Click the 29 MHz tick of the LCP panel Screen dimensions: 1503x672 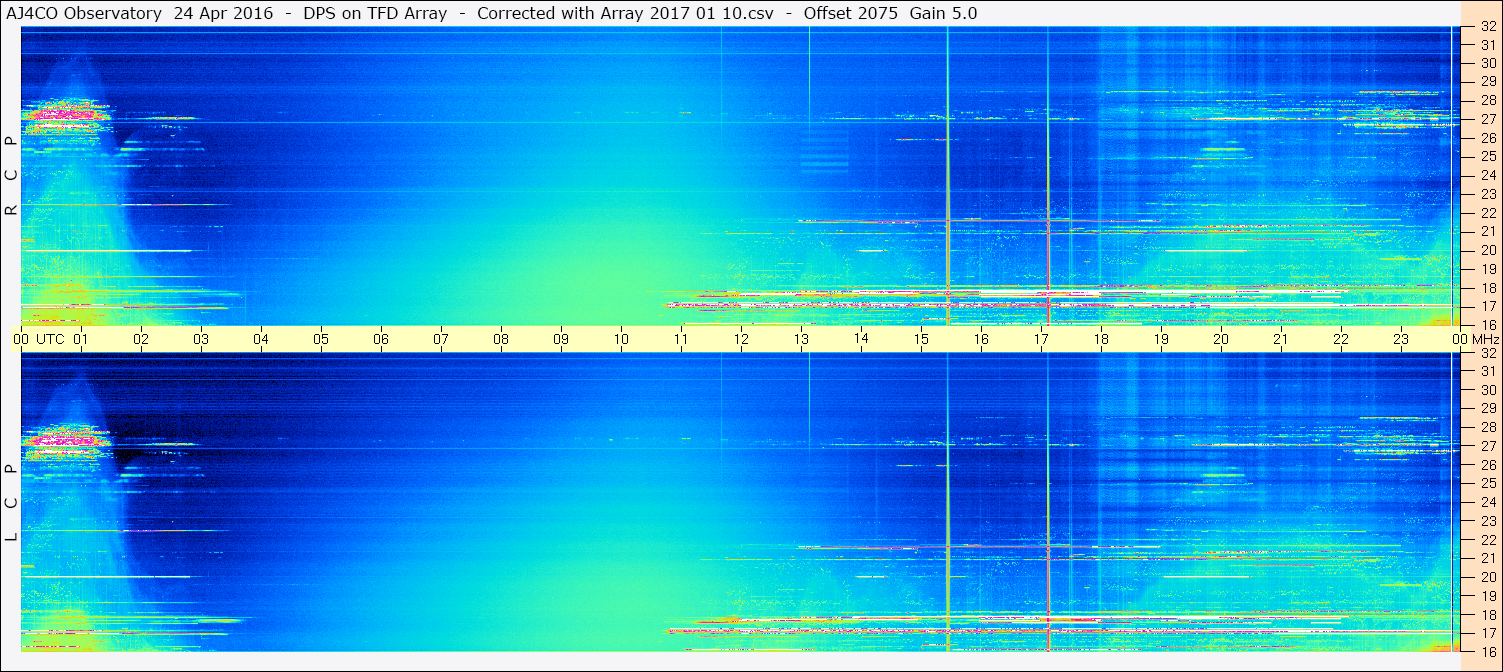point(1487,408)
